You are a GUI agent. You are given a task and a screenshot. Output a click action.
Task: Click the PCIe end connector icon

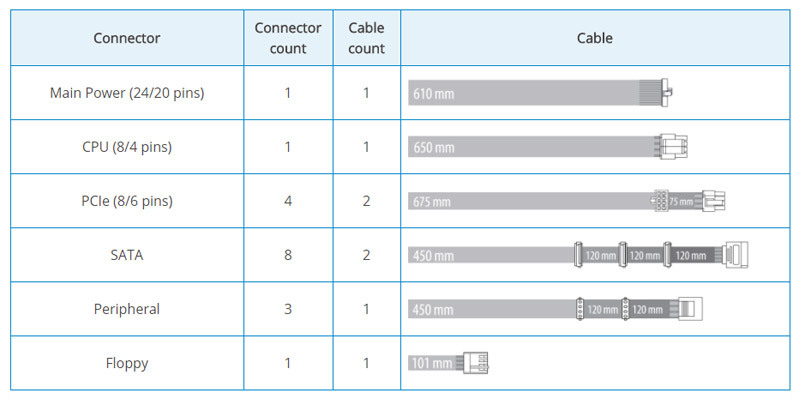[x=713, y=201]
